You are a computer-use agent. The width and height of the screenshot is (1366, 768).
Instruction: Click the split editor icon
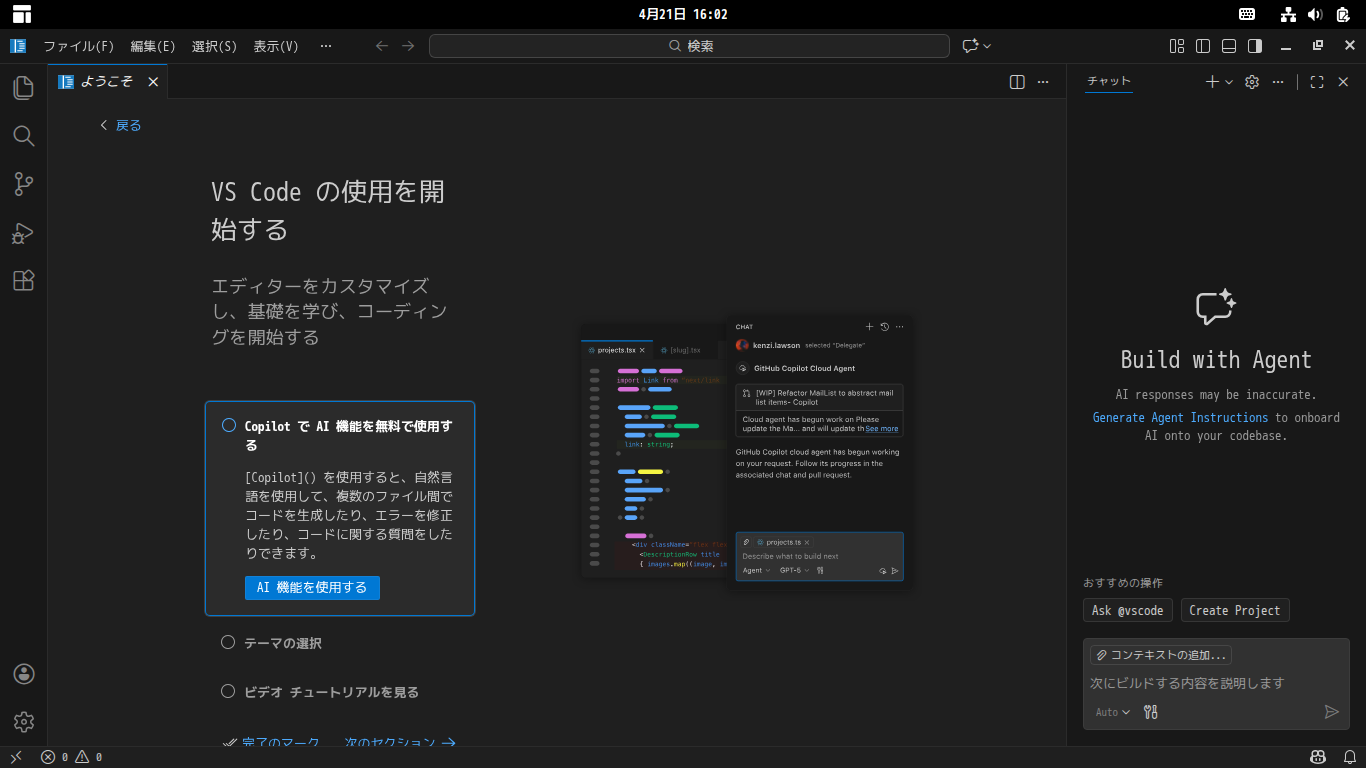(1017, 82)
